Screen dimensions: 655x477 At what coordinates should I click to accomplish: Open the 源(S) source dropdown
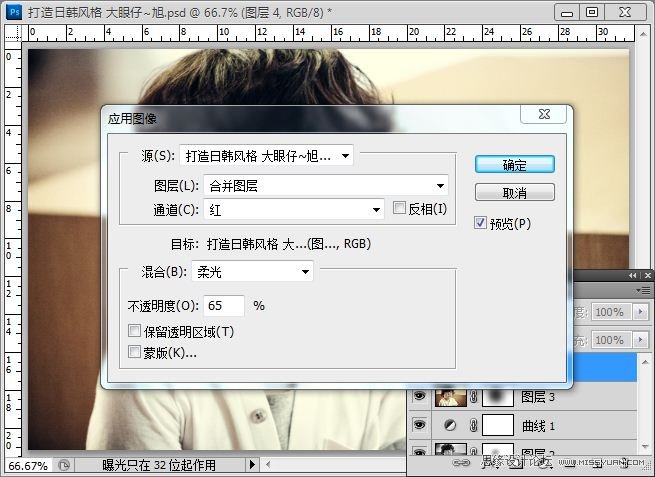tap(266, 156)
